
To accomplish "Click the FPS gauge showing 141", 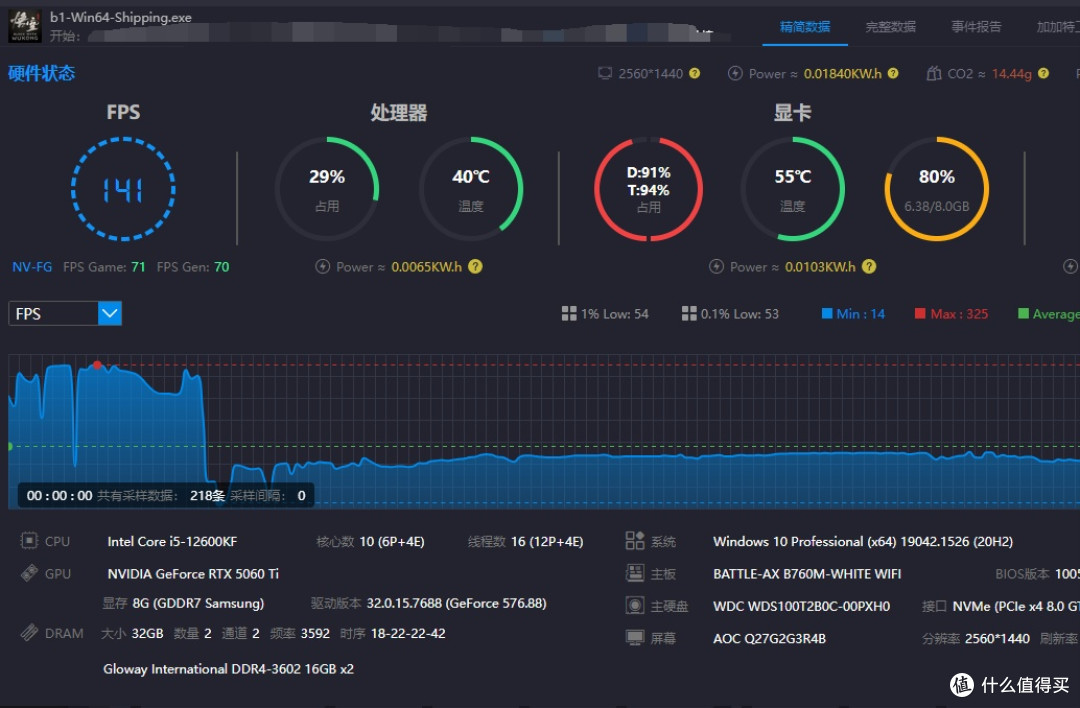I will (123, 189).
